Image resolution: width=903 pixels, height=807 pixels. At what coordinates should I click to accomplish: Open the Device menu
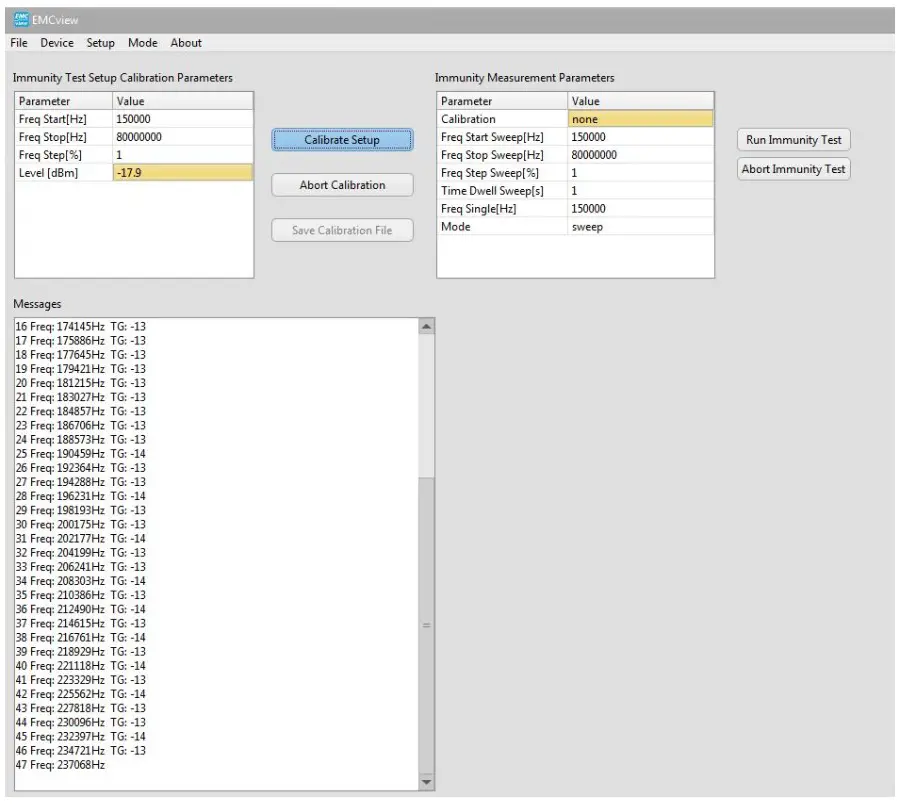56,43
